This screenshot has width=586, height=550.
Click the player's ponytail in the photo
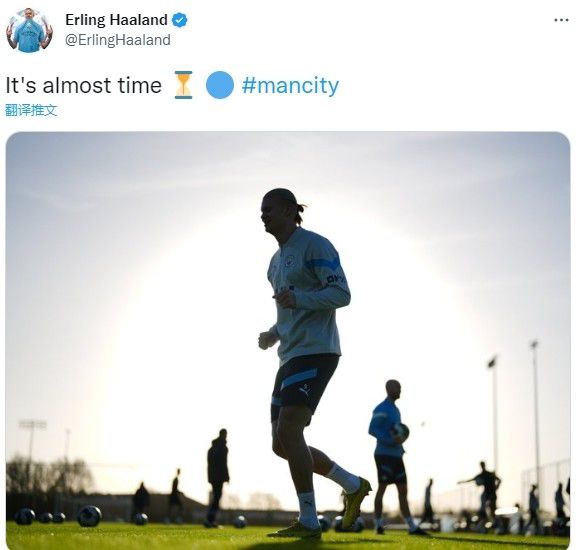[301, 213]
